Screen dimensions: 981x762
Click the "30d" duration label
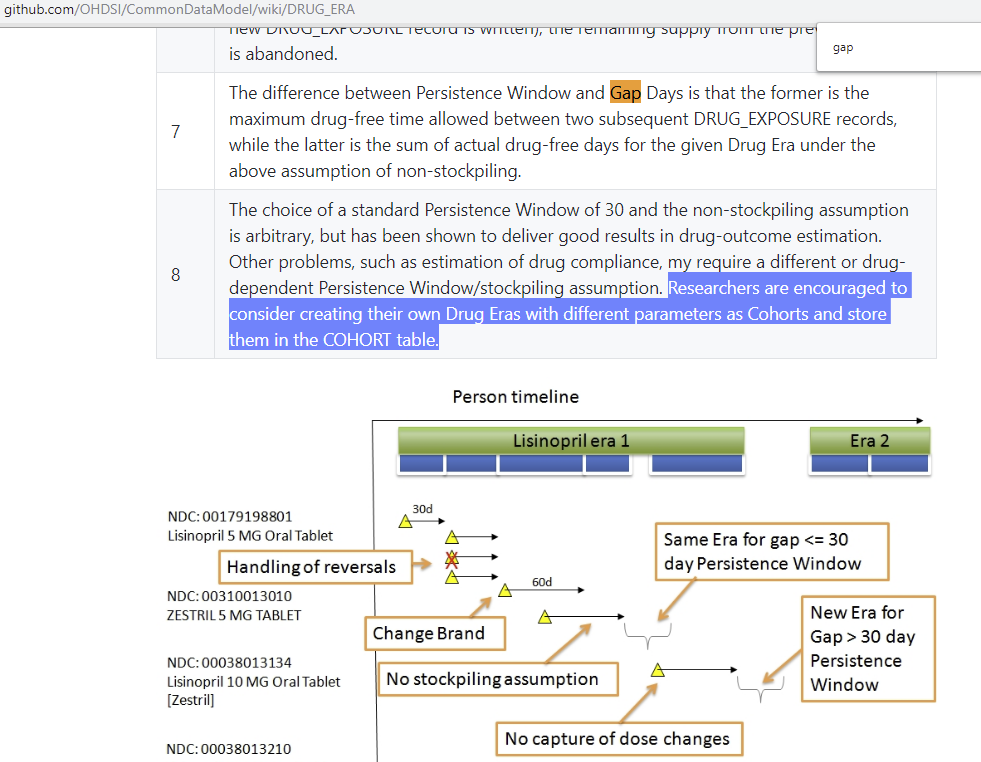click(422, 509)
